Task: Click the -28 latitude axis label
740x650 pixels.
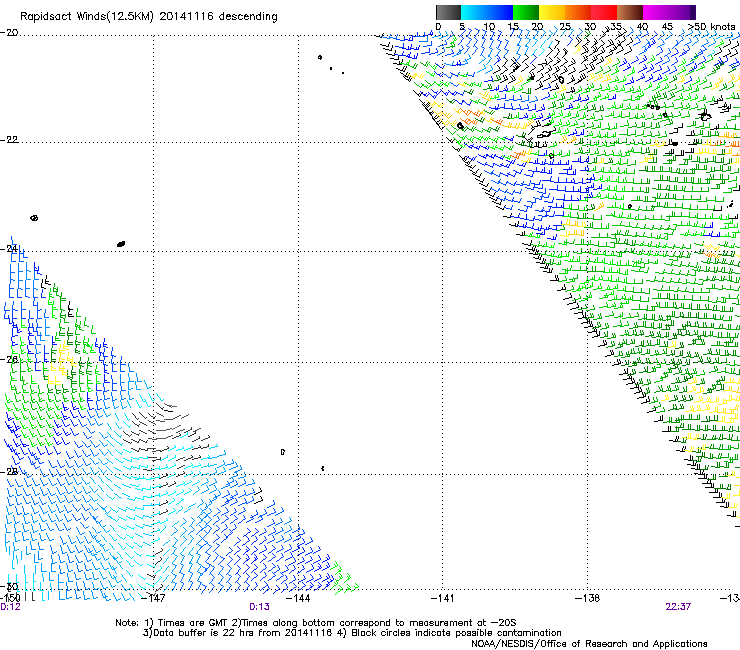Action: pyautogui.click(x=9, y=472)
